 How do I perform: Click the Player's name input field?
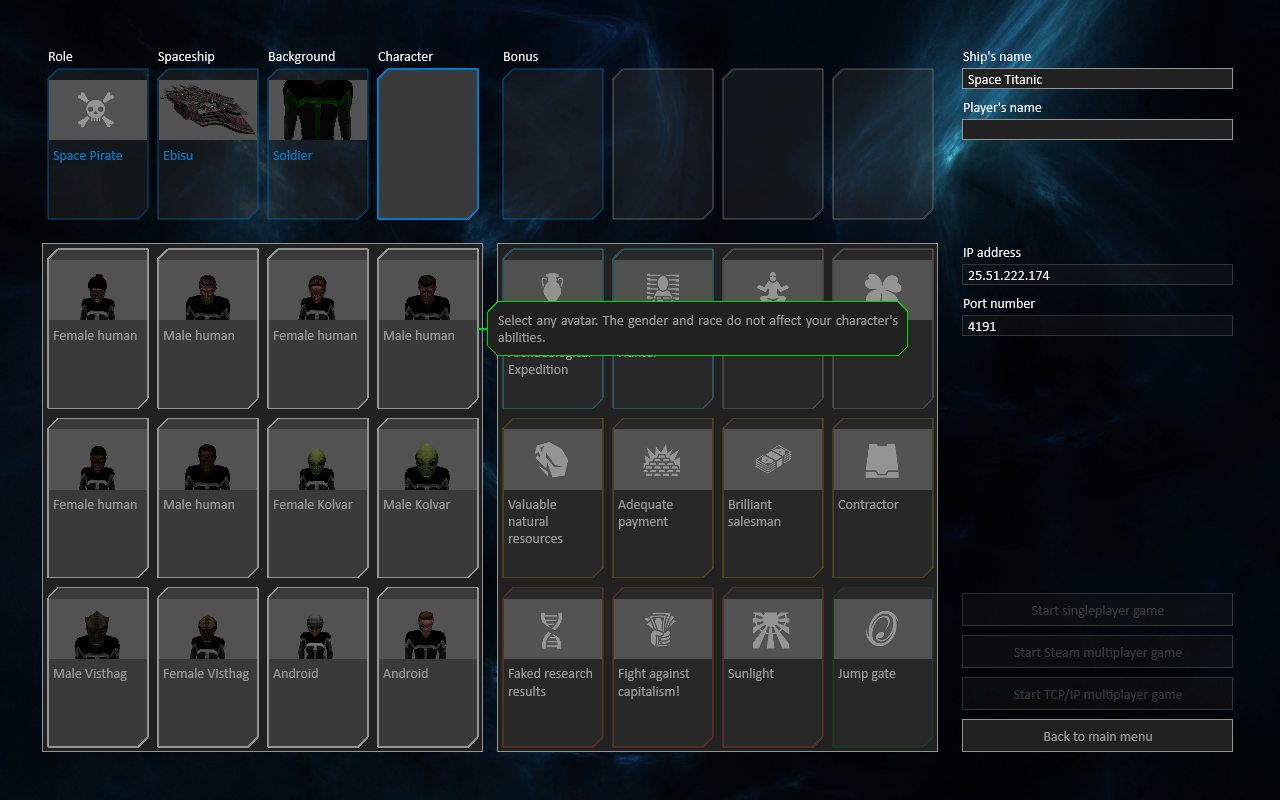1097,130
